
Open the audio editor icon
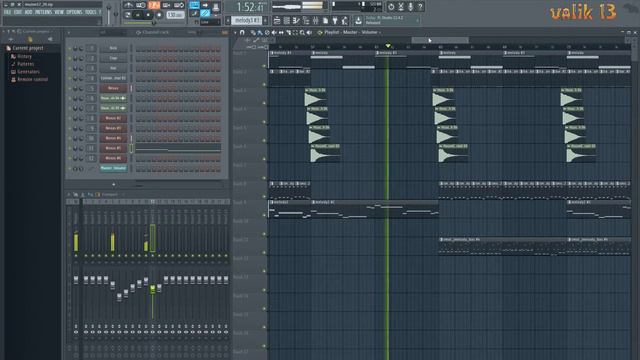click(401, 7)
